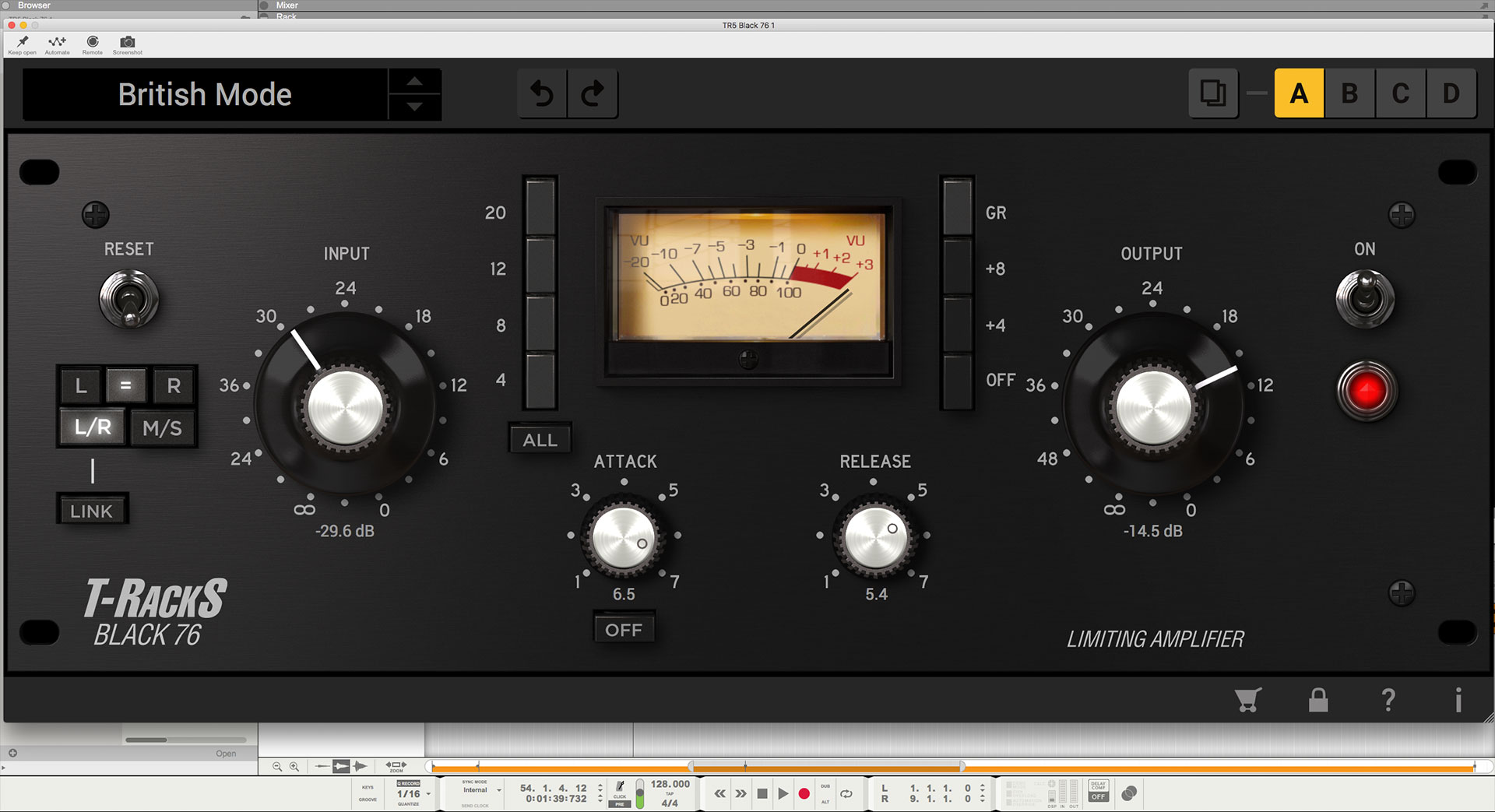Toggle the LINK button
The image size is (1495, 812).
(92, 511)
